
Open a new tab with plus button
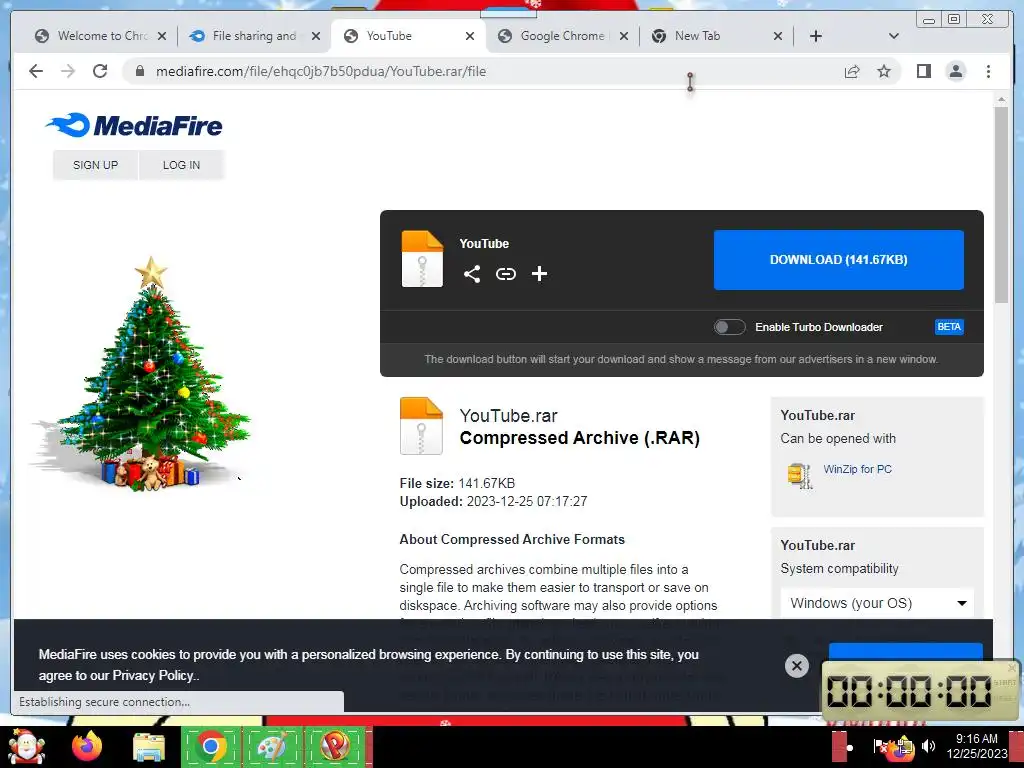point(816,36)
